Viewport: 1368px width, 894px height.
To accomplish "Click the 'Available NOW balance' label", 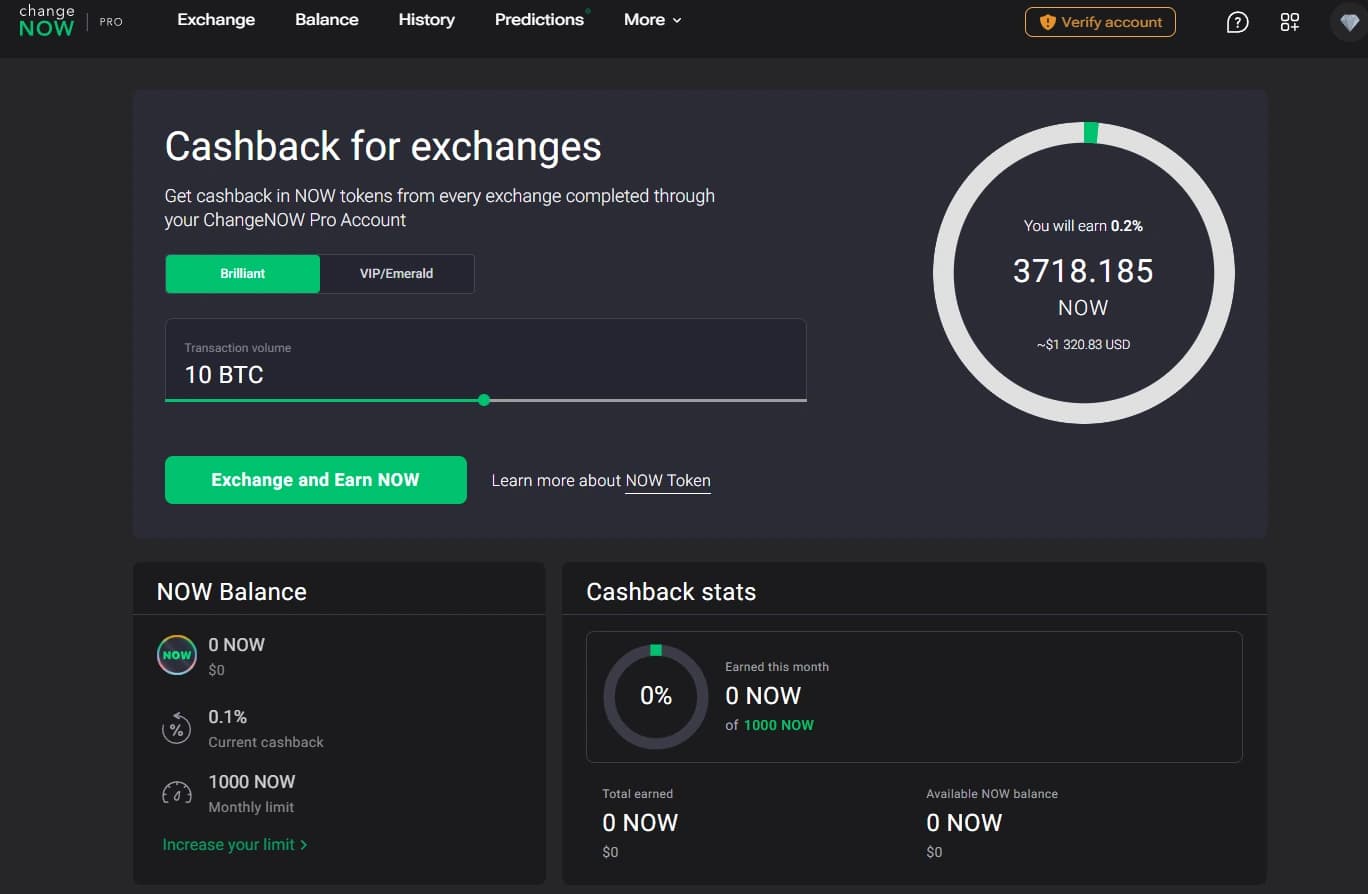I will [x=992, y=794].
